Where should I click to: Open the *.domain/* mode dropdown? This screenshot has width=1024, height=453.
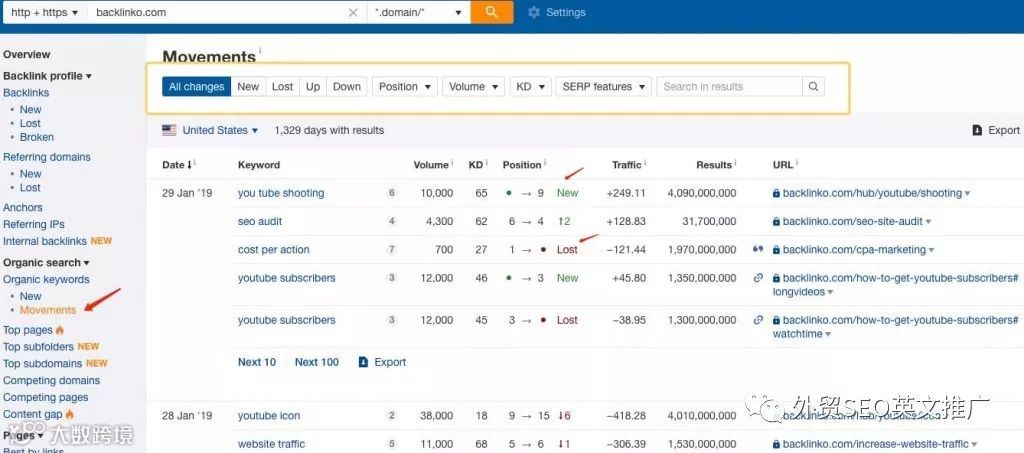(x=418, y=12)
